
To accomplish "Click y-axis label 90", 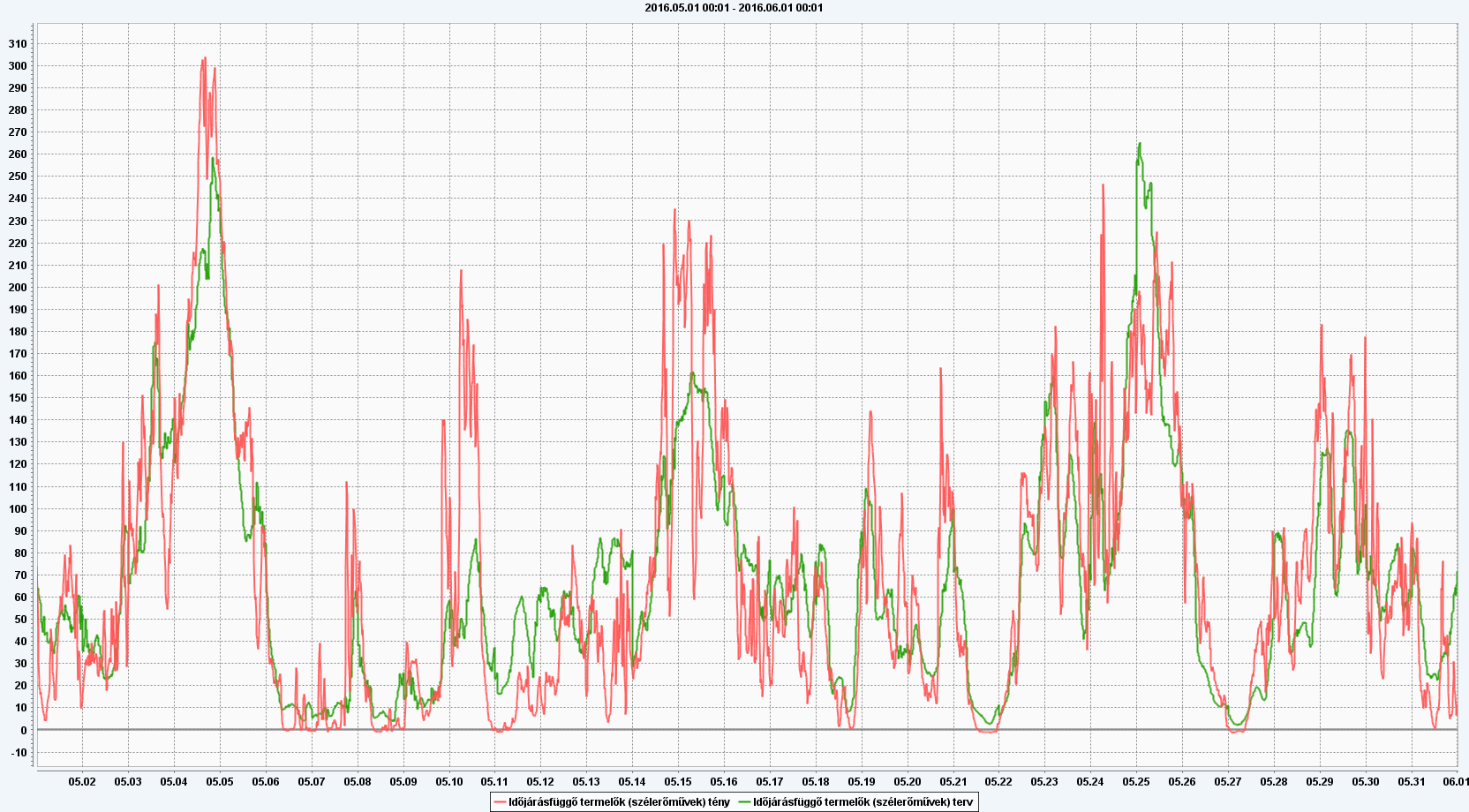I will tap(21, 531).
